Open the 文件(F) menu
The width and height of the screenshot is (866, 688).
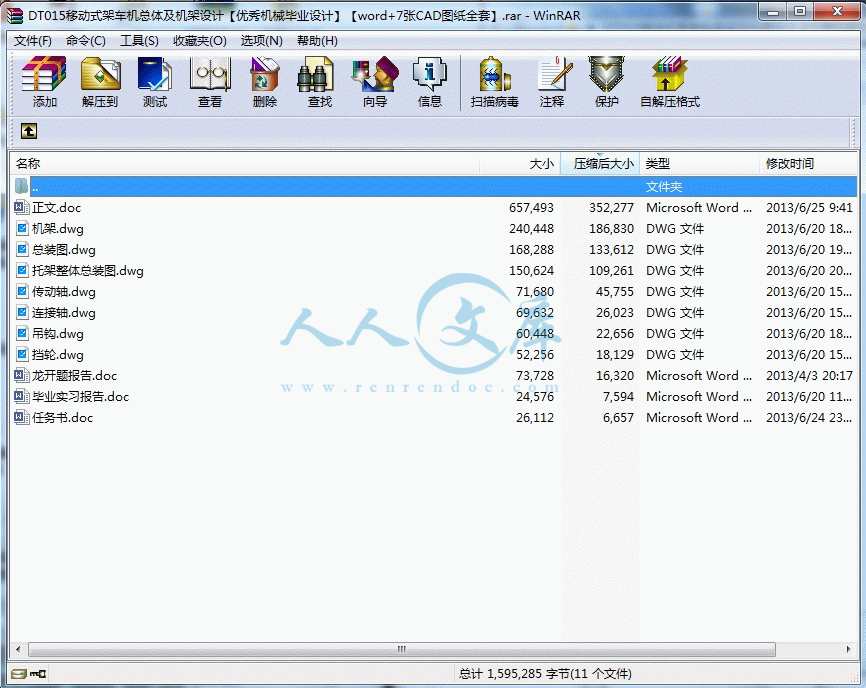[33, 41]
